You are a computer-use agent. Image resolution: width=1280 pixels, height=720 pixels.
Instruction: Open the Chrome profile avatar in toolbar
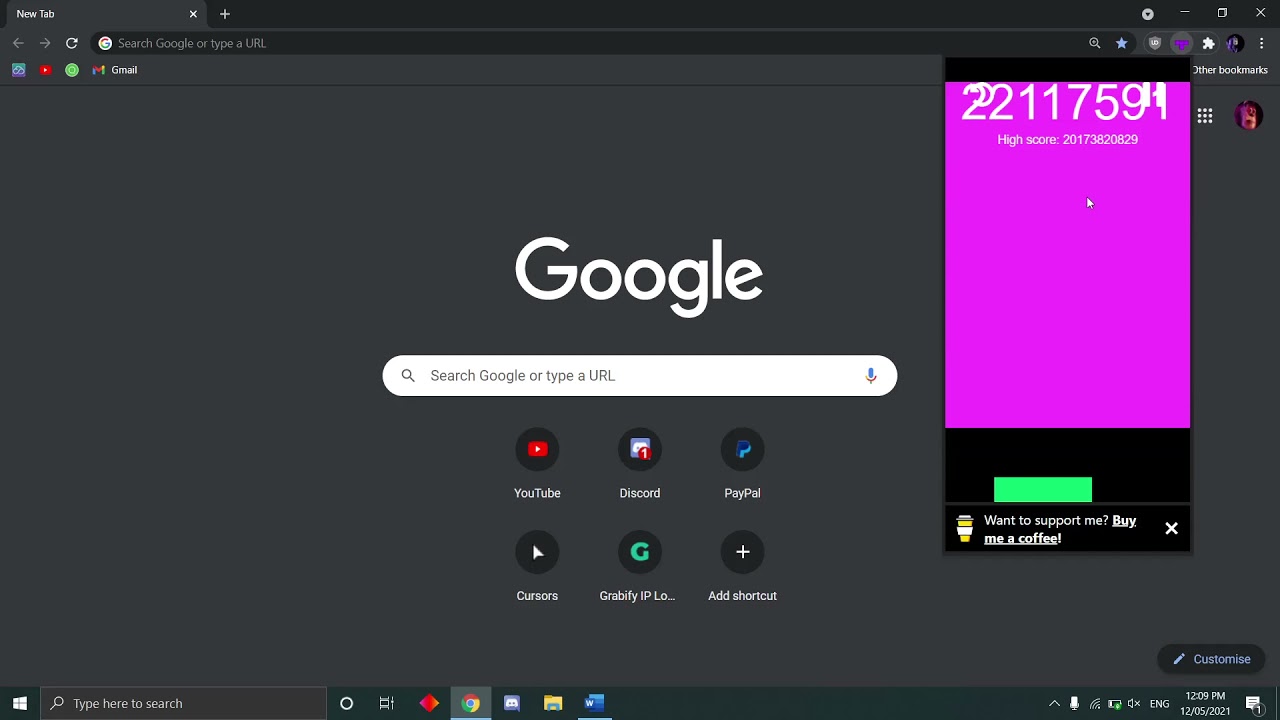click(x=1235, y=43)
